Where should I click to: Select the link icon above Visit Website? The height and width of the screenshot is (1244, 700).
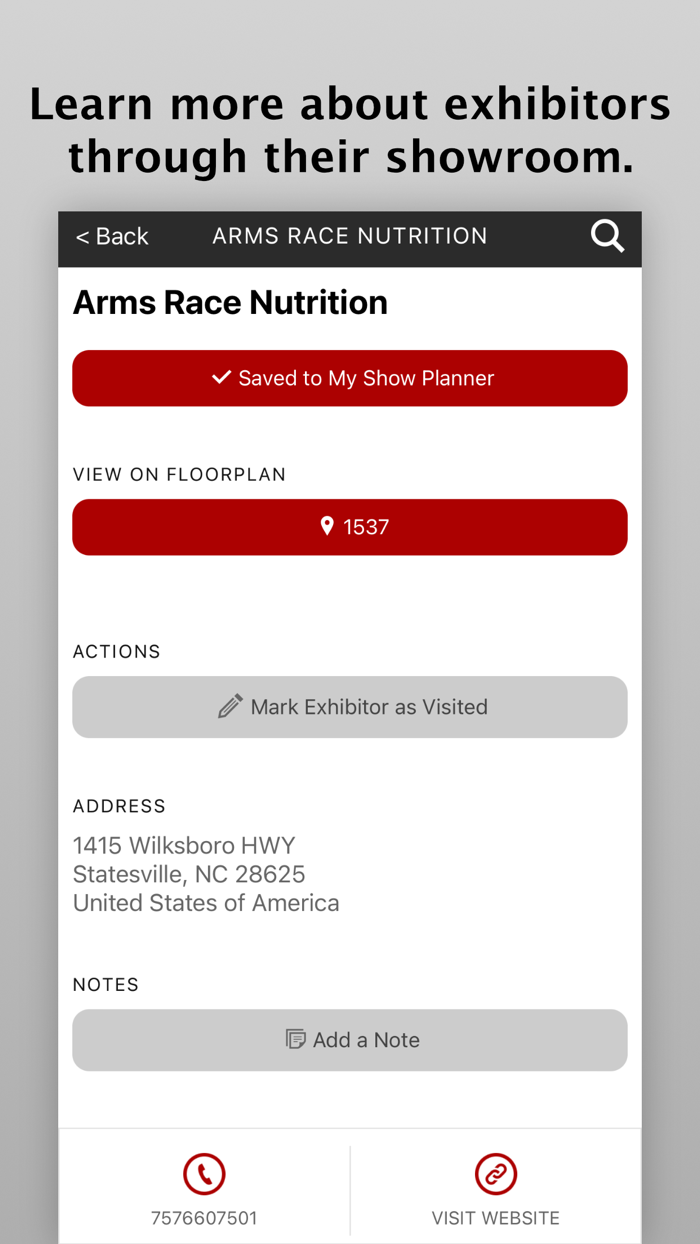[x=494, y=1174]
